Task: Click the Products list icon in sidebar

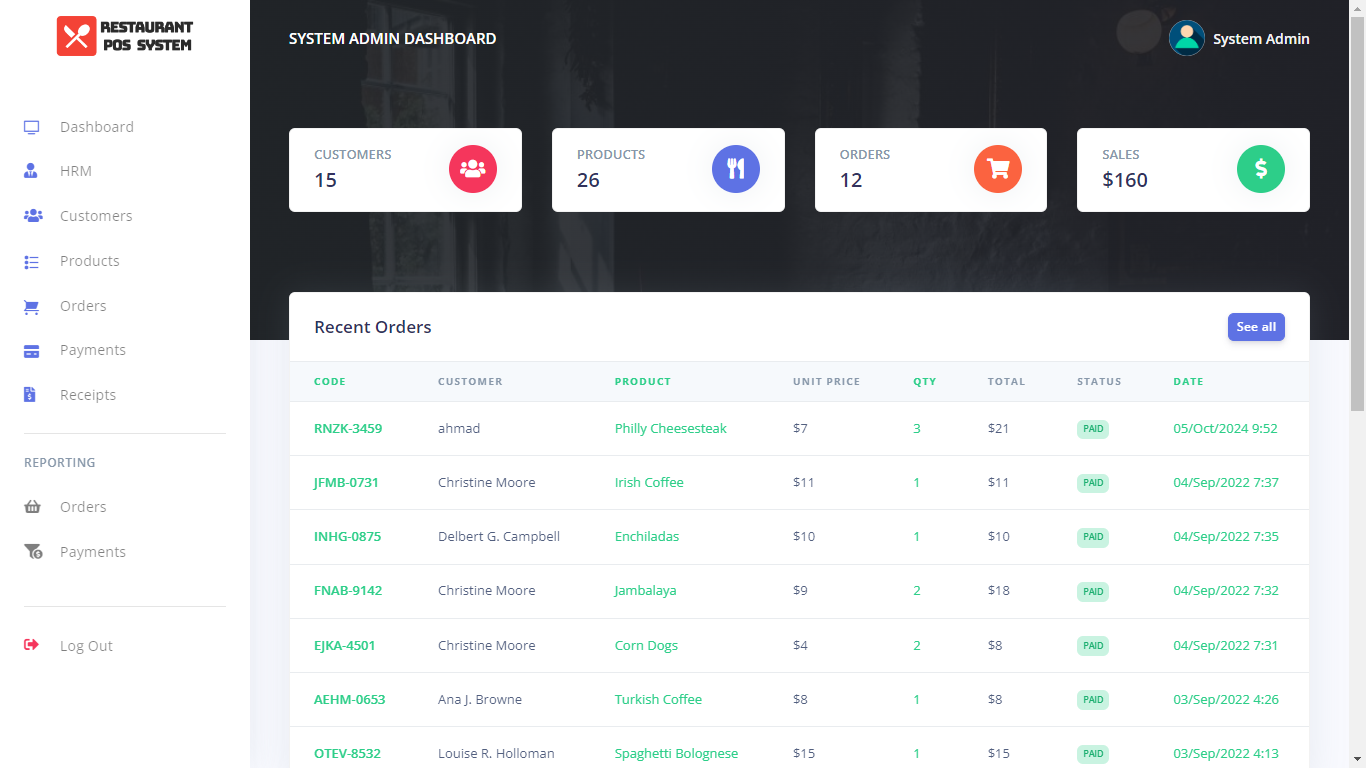Action: 32,261
